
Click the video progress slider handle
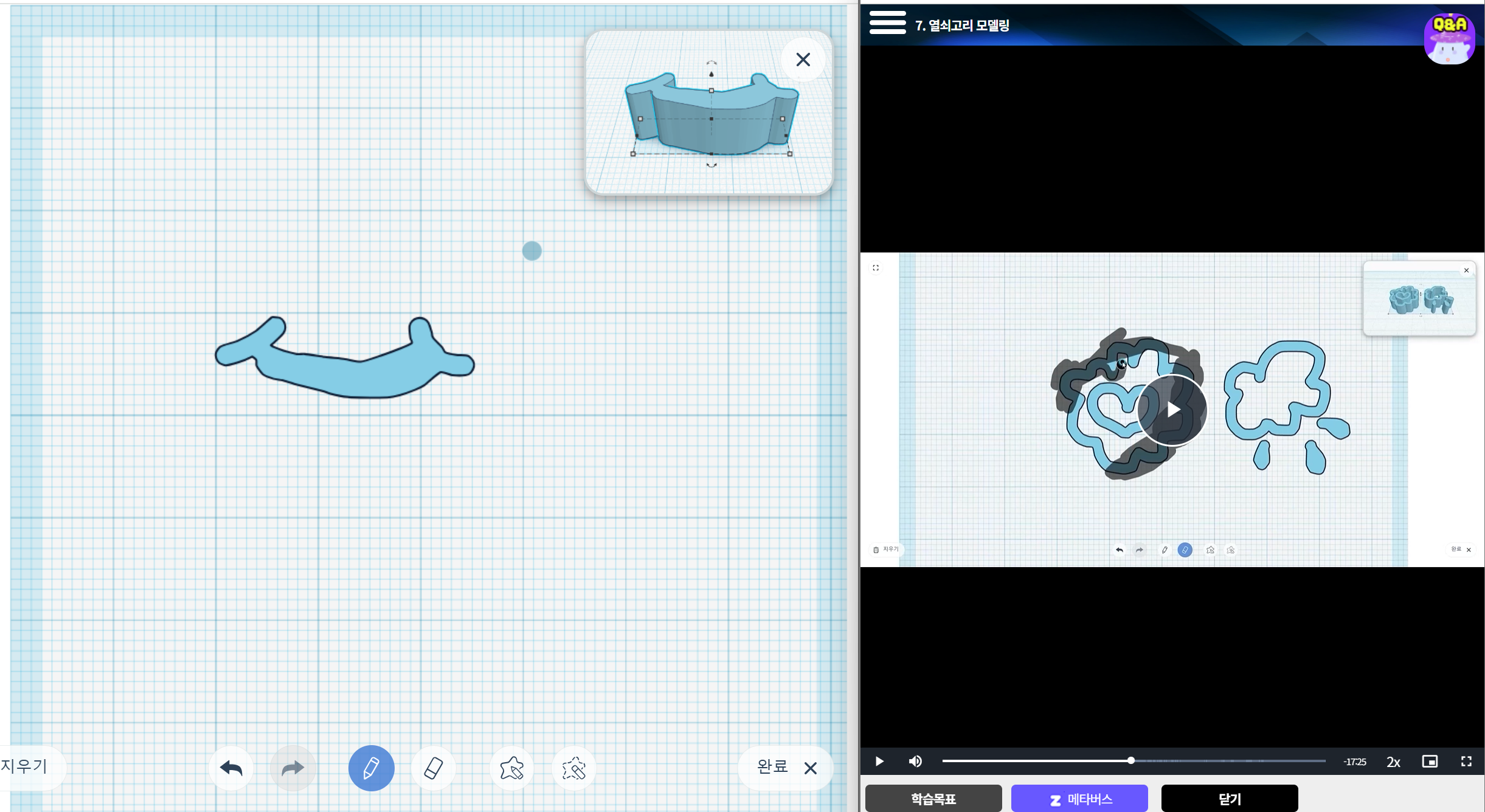1130,760
